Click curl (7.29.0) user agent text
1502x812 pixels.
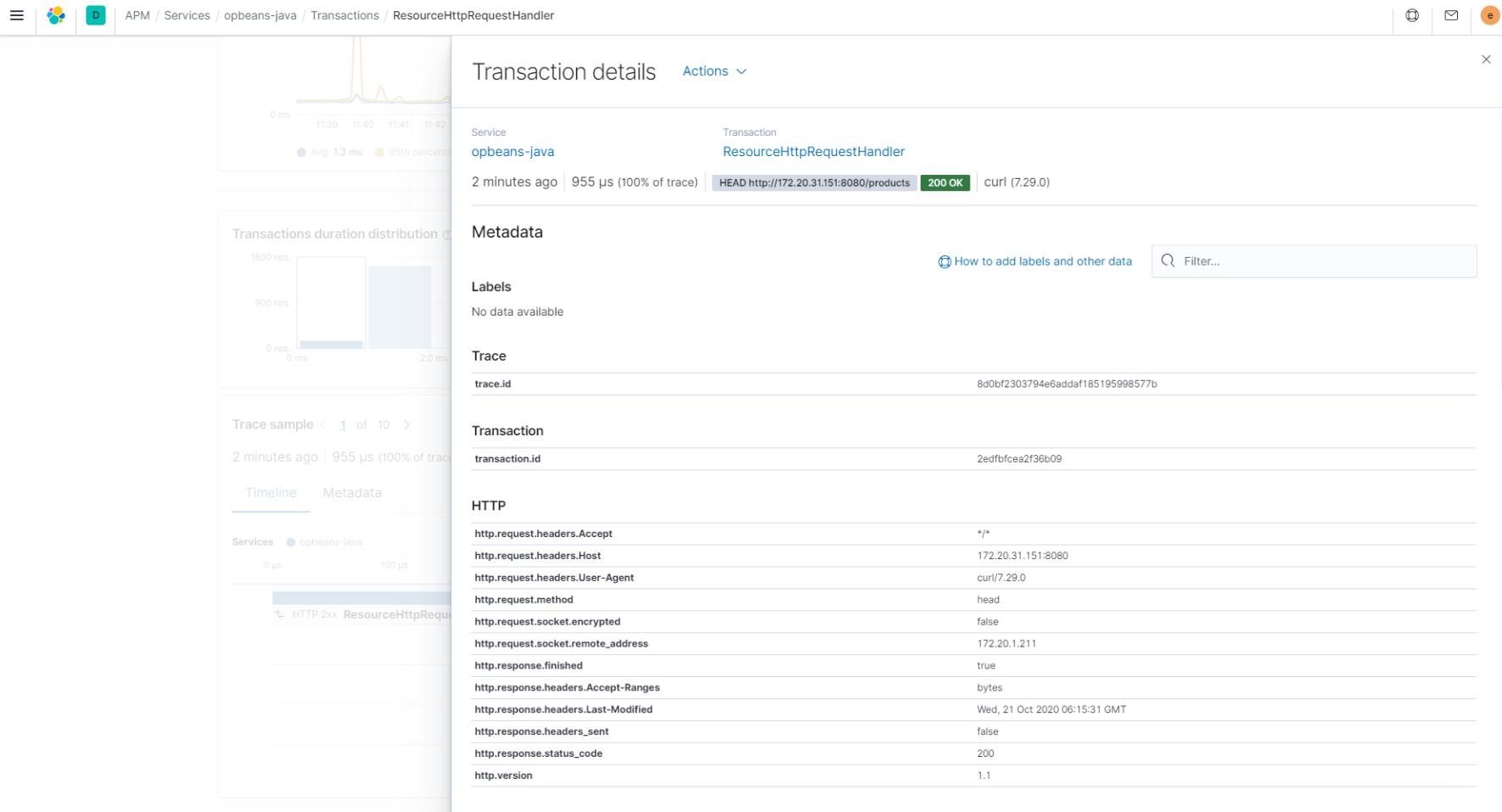[1017, 182]
